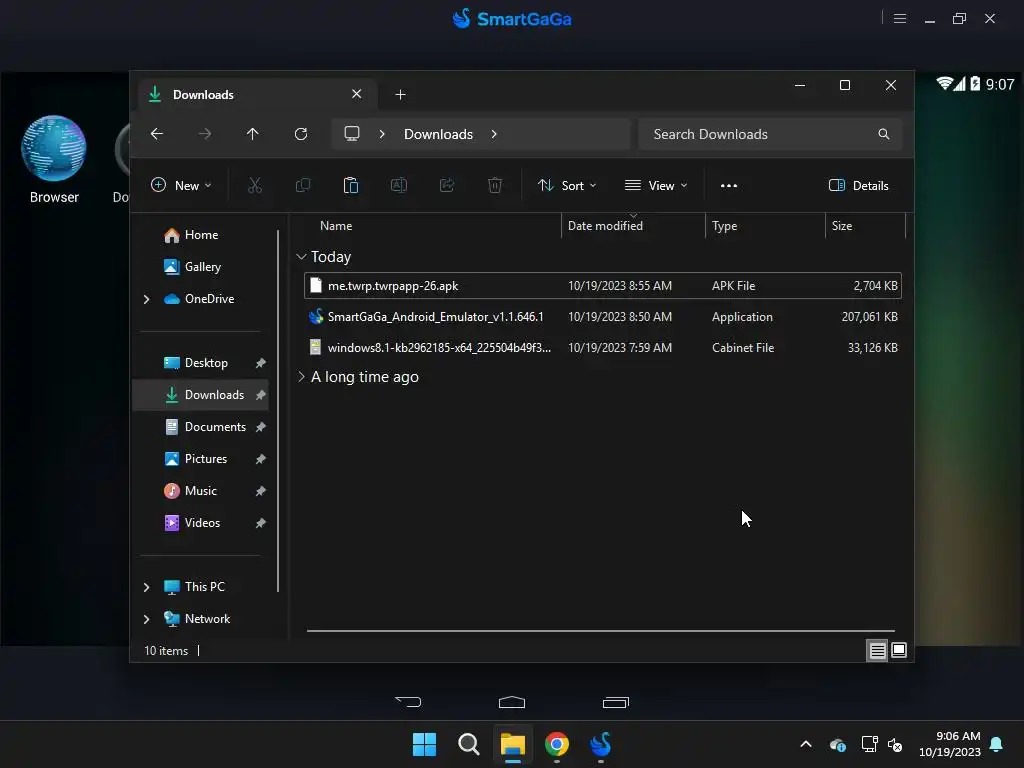Switch to details list view icon

pos(877,650)
